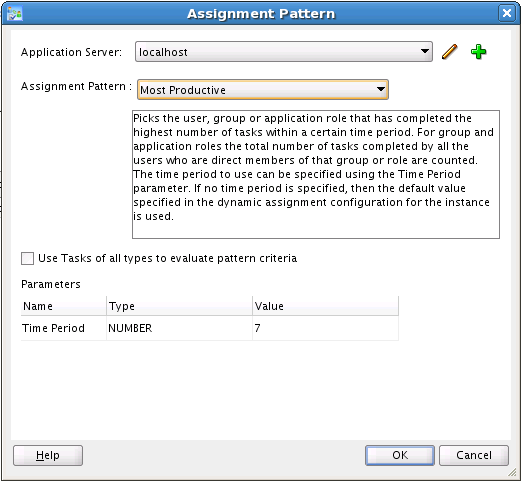Click the pencil edit server icon
This screenshot has height=481, width=521.
point(449,52)
